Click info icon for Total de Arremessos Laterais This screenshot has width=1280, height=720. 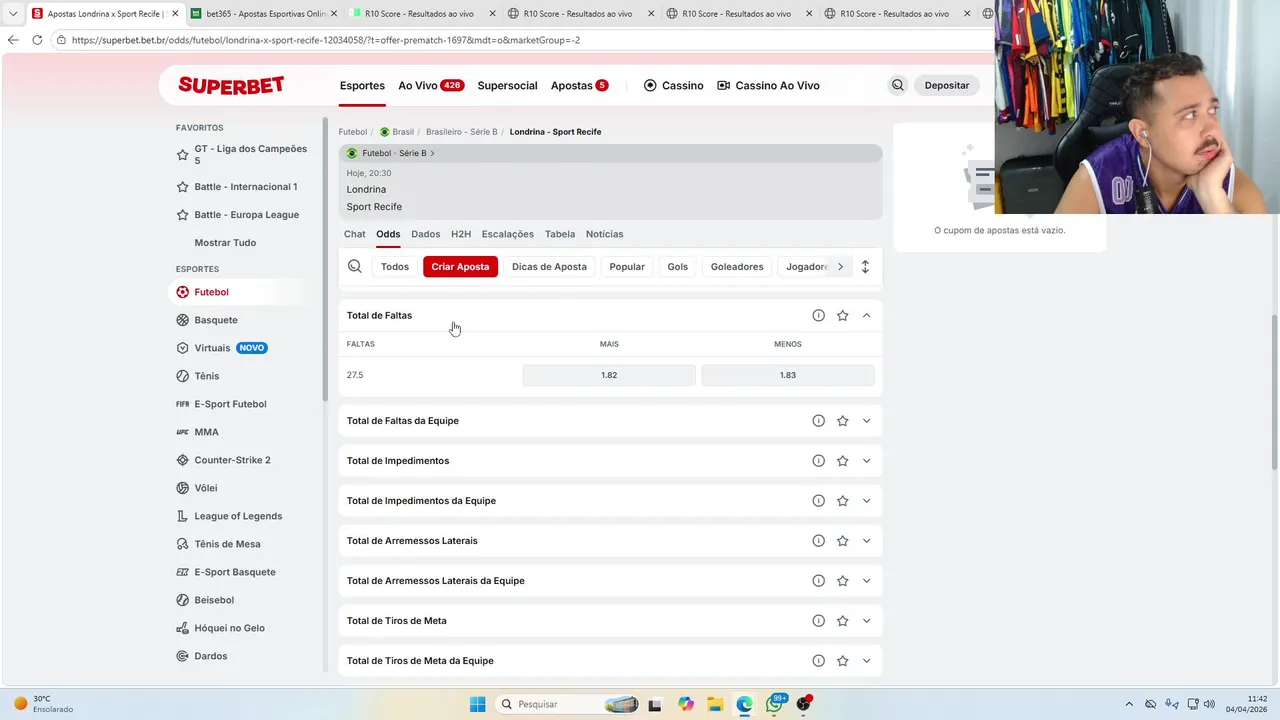point(818,541)
